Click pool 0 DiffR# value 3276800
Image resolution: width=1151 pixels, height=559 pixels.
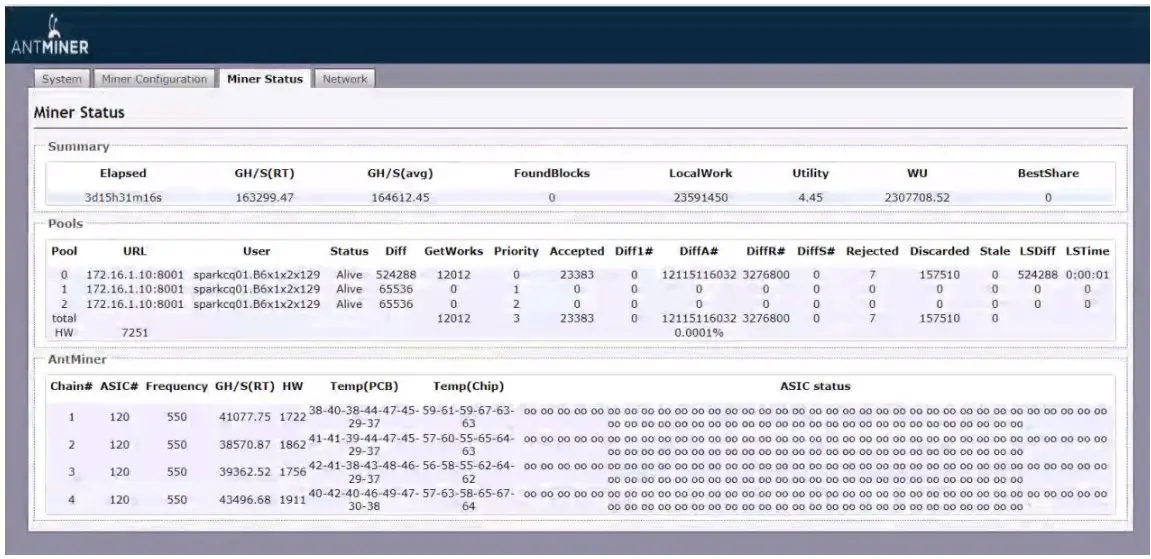[x=766, y=274]
